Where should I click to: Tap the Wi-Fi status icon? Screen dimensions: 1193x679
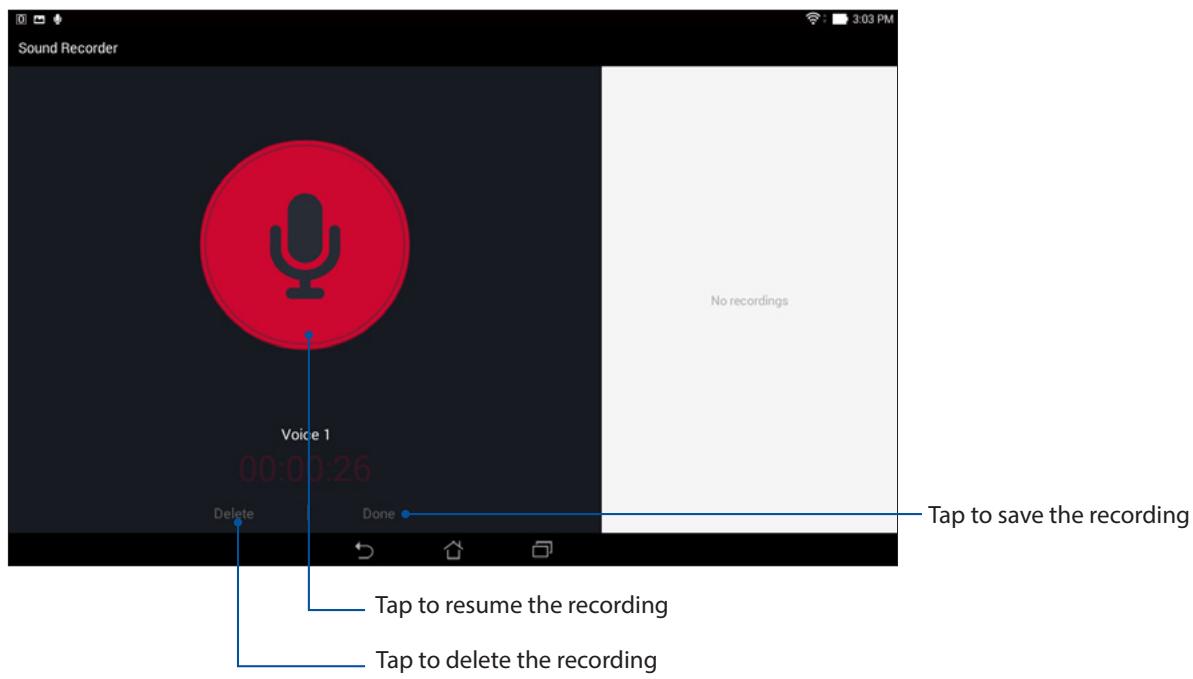tap(813, 19)
